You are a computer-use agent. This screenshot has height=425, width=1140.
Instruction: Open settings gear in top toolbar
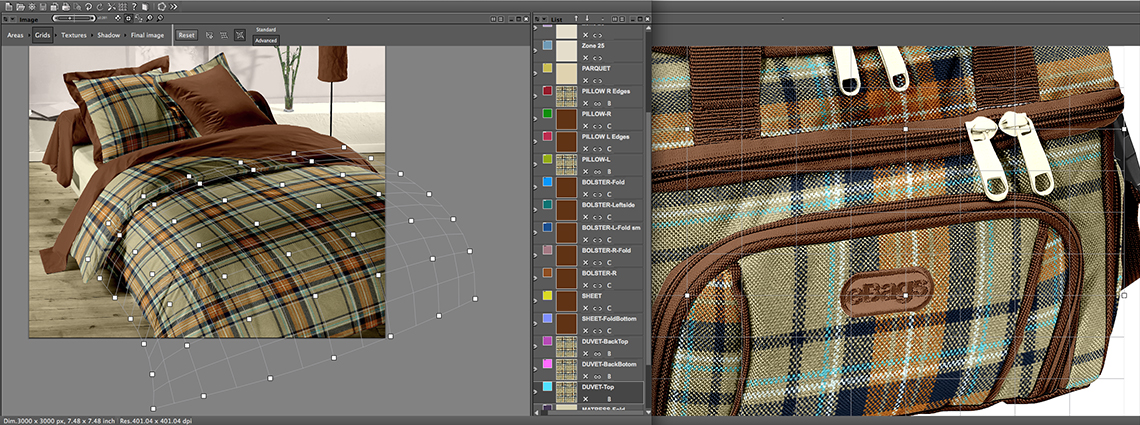[x=32, y=7]
